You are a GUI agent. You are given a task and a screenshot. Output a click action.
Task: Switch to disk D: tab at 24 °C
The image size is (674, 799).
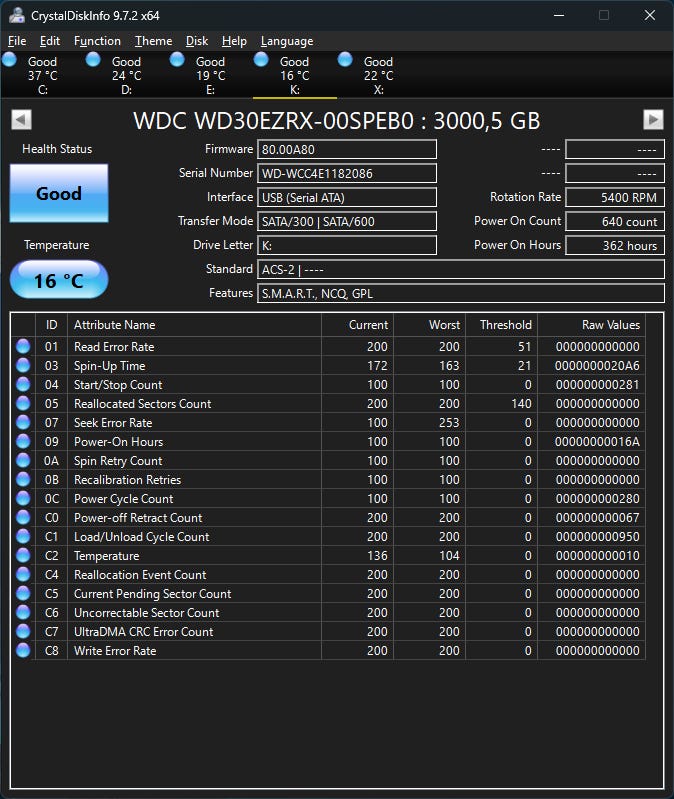click(x=126, y=75)
